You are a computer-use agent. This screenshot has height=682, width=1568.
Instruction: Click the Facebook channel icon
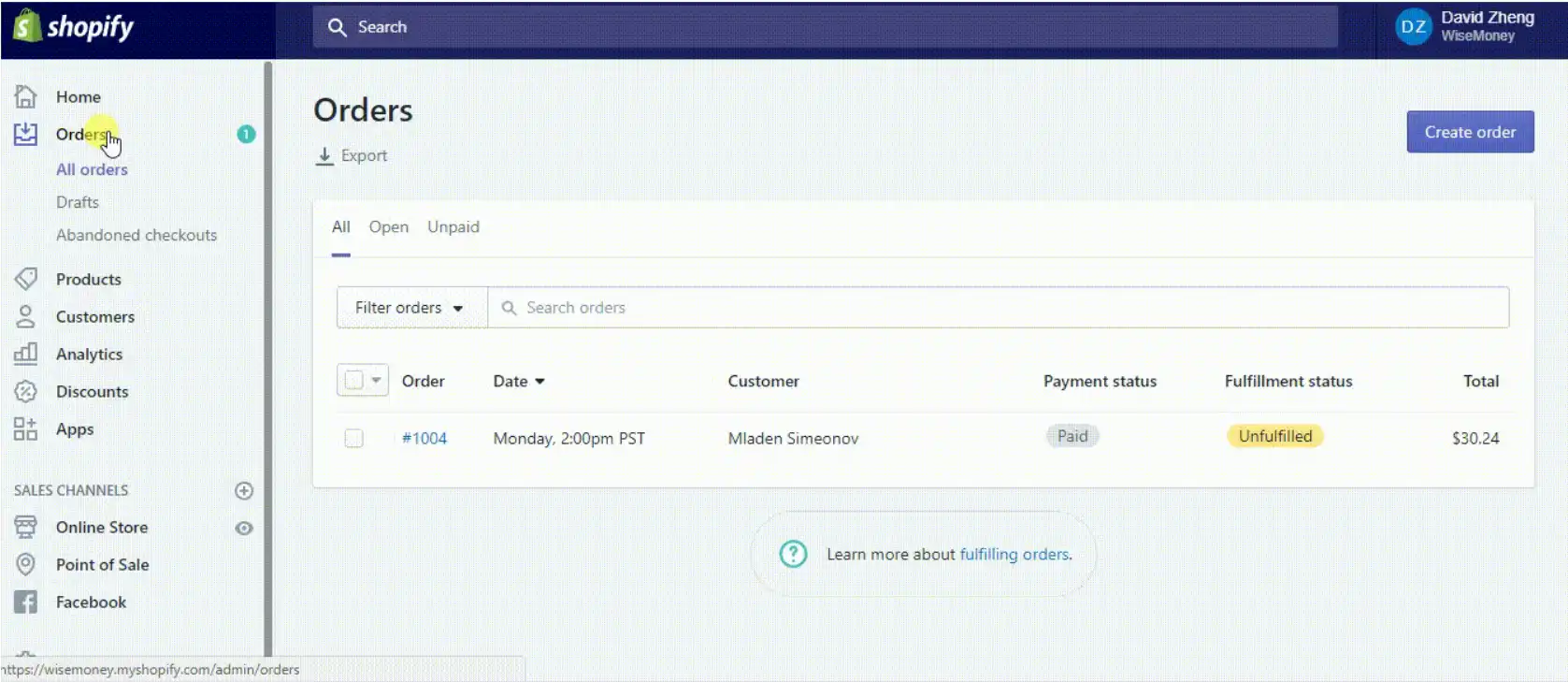pyautogui.click(x=25, y=602)
